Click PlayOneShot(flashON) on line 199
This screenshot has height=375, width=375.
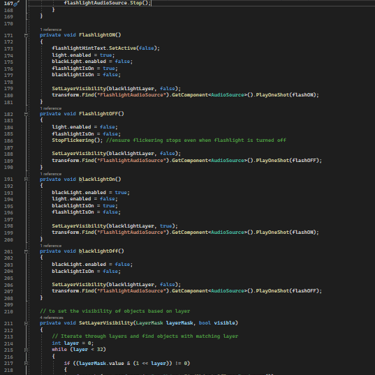287,232
